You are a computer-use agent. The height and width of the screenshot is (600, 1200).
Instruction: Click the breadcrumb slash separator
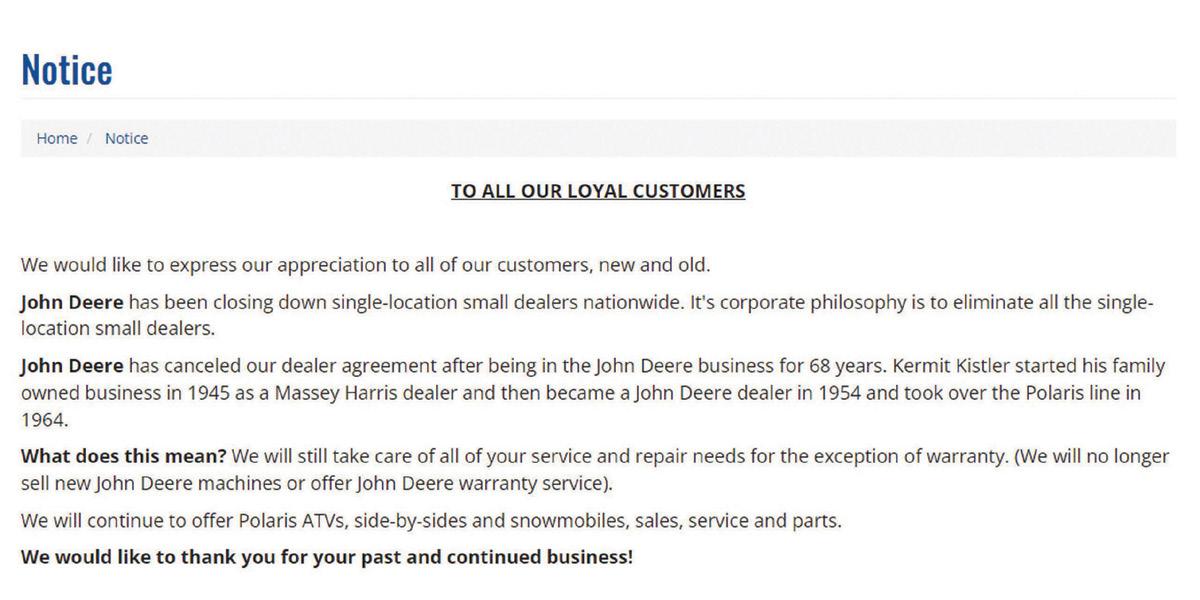[91, 139]
